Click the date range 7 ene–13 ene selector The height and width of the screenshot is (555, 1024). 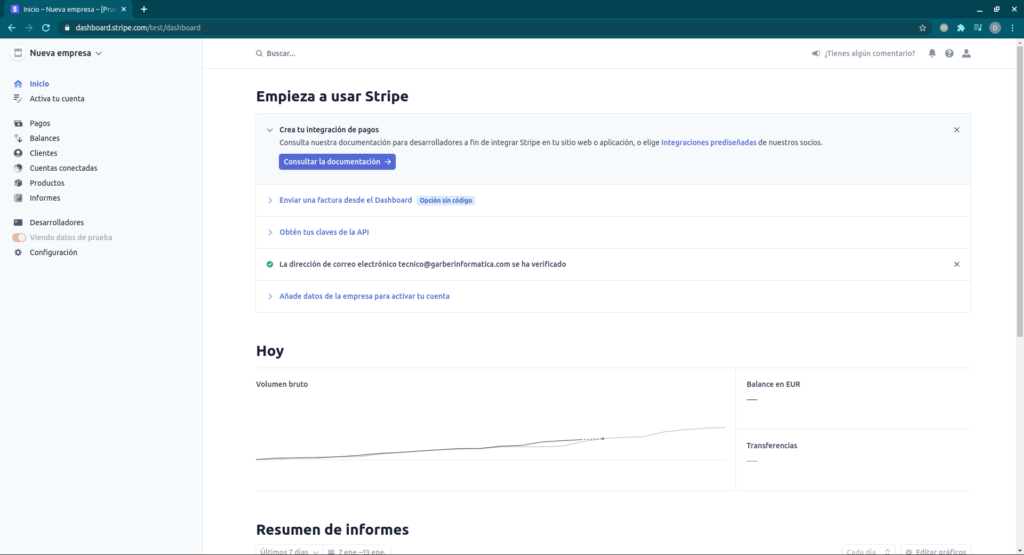(357, 551)
